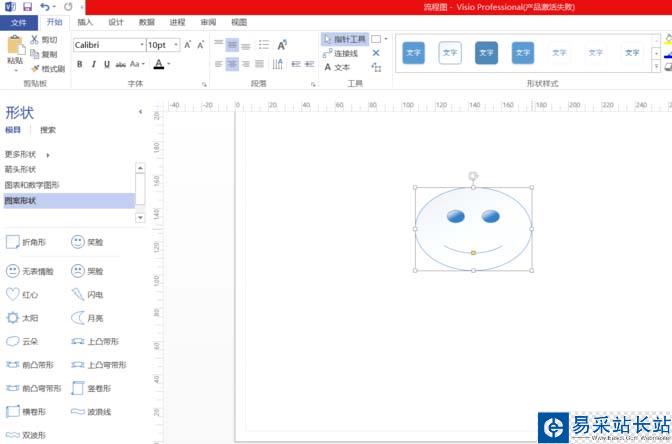Image resolution: width=672 pixels, height=444 pixels.
Task: Click the rotate text direction icon
Action: coord(278,64)
